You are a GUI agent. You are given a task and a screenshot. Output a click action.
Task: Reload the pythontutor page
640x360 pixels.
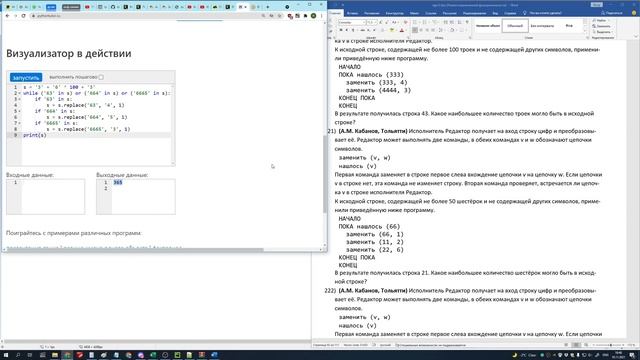[24, 16]
